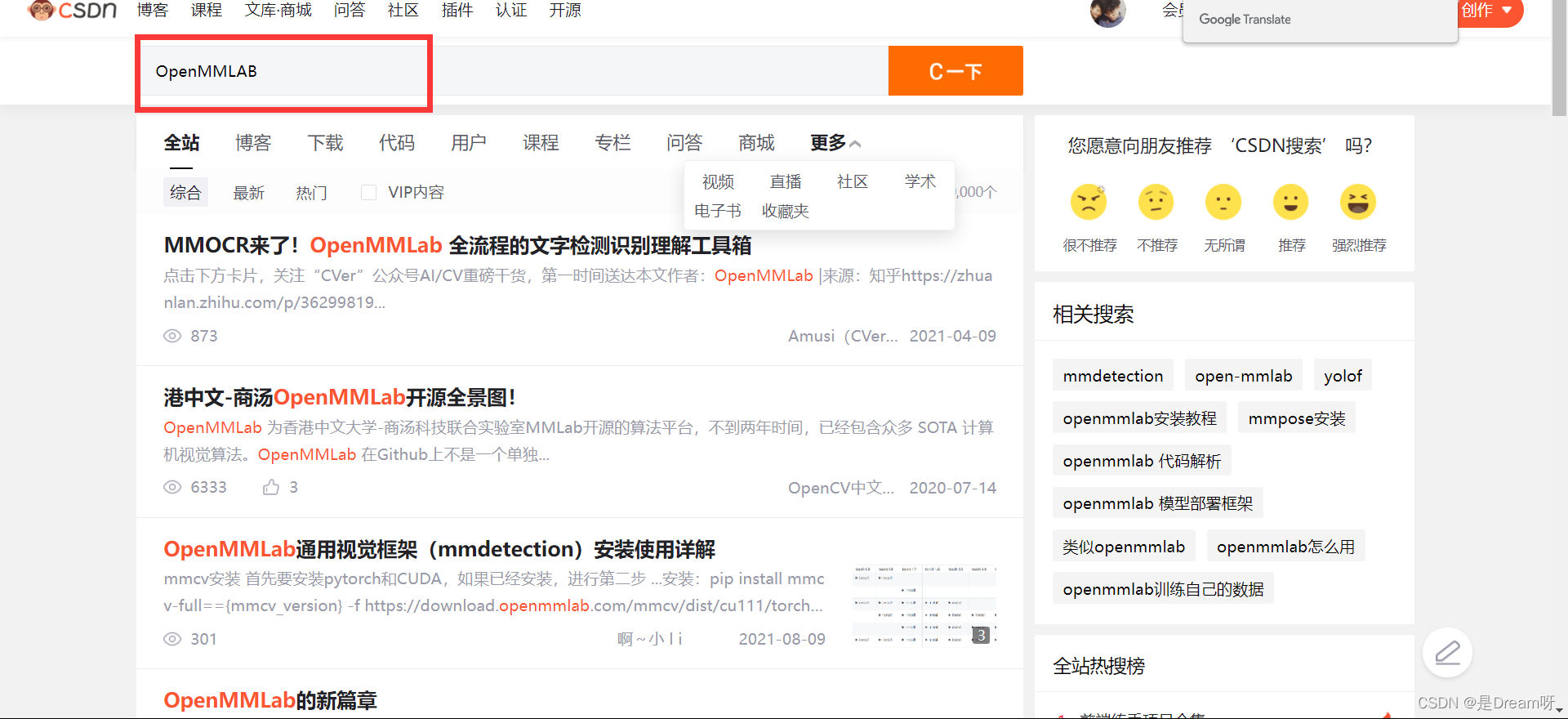Switch to the 问答 search tab
The image size is (1568, 719).
pos(684,143)
